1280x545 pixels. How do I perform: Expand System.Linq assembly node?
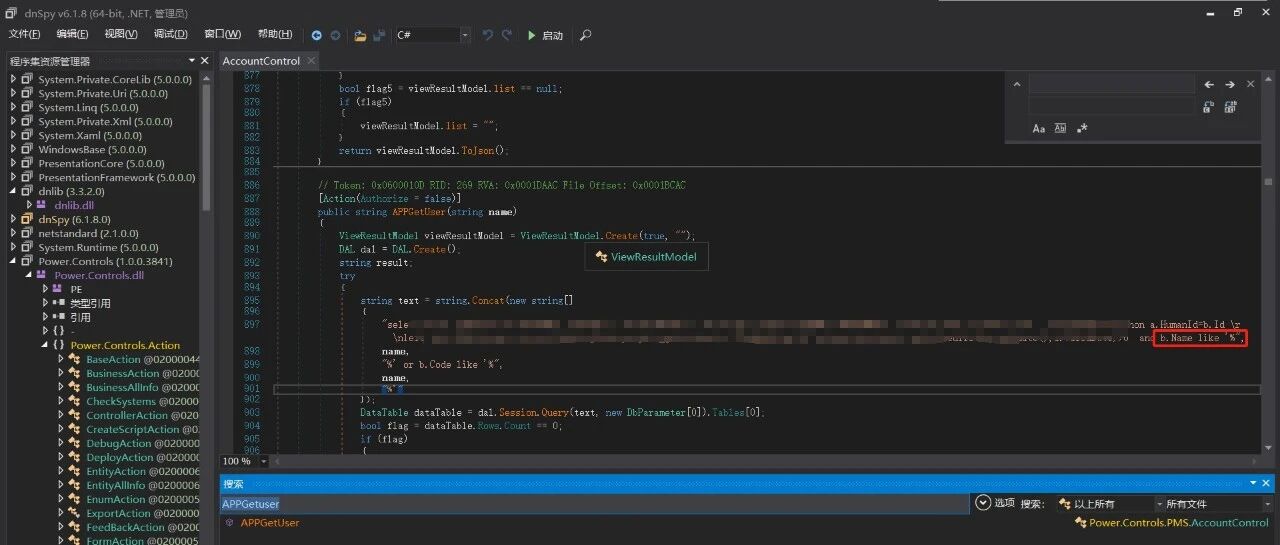pyautogui.click(x=14, y=107)
